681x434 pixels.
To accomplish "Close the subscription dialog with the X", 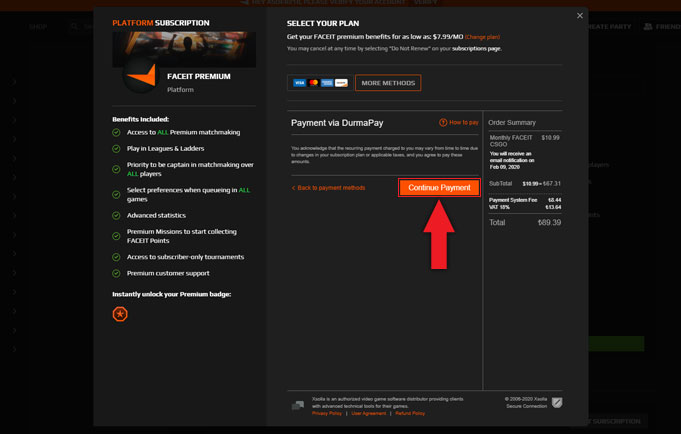I will point(579,16).
